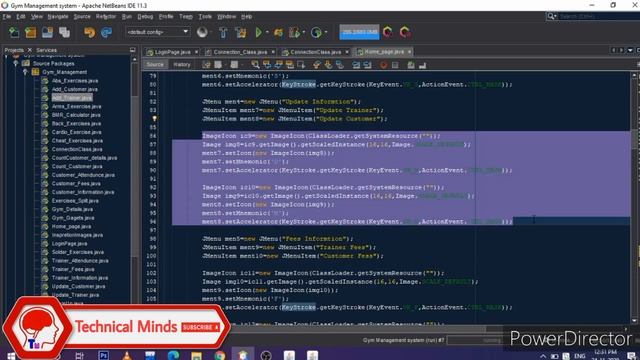640x360 pixels.
Task: Select Customer_Fees.java in project tree
Action: click(76, 184)
